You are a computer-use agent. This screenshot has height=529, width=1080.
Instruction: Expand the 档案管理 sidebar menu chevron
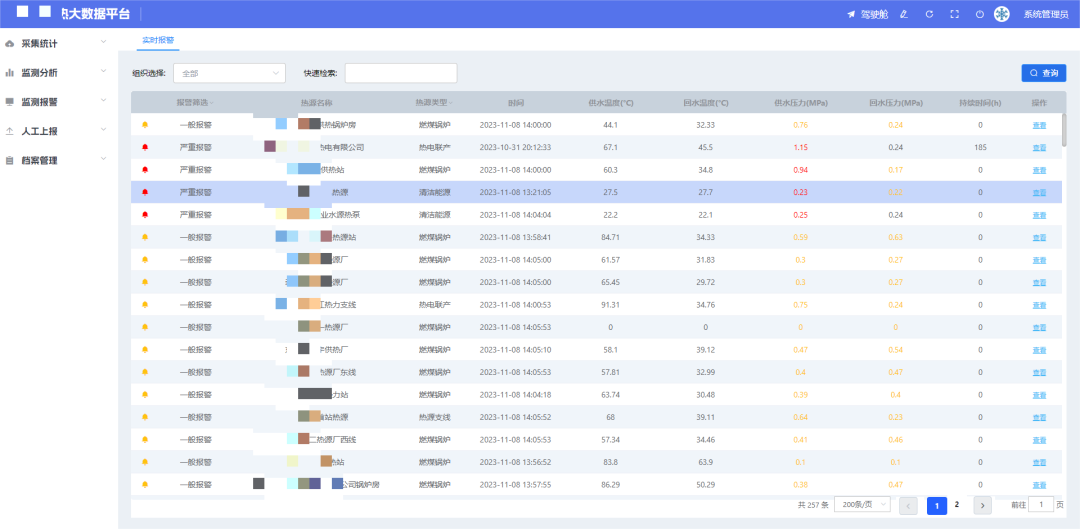pyautogui.click(x=103, y=159)
